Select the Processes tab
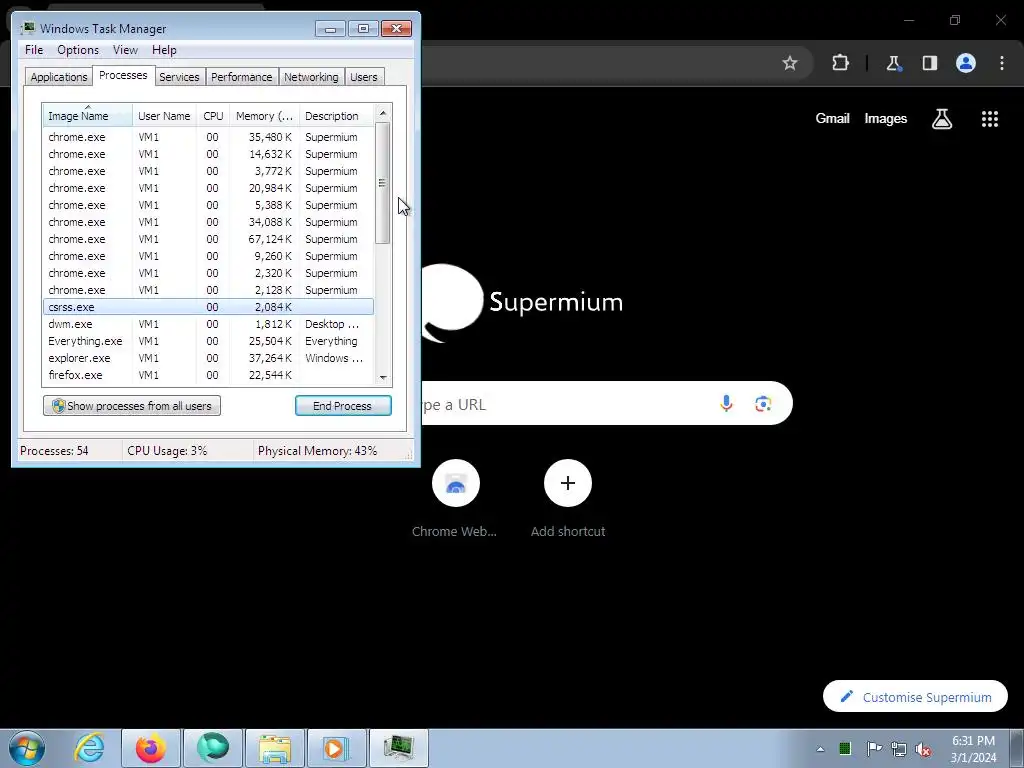This screenshot has height=768, width=1024. [x=123, y=75]
